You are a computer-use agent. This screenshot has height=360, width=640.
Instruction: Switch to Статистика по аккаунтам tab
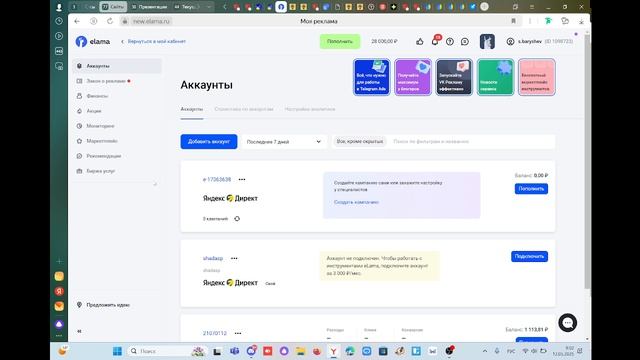point(244,109)
